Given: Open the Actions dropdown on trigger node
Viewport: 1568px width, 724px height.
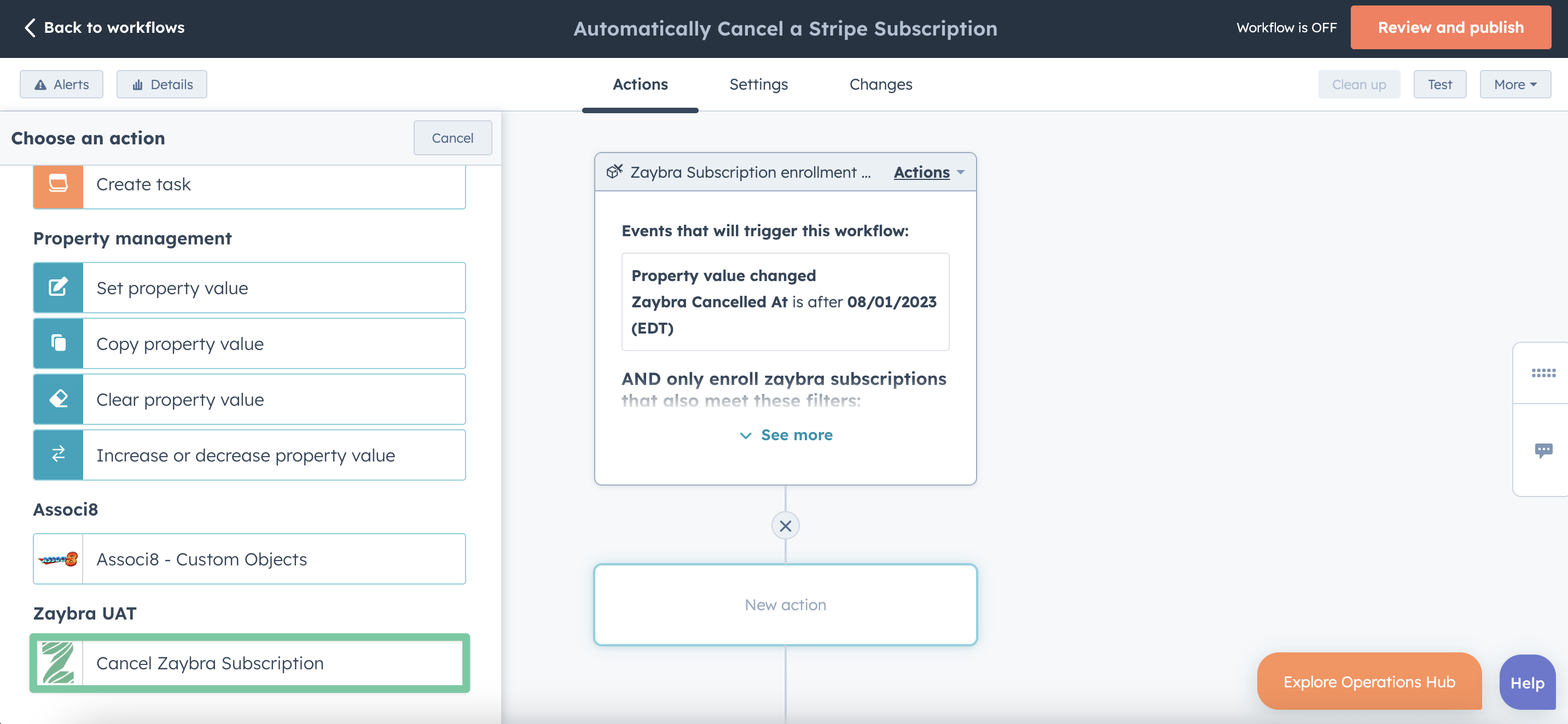Looking at the screenshot, I should pos(929,172).
